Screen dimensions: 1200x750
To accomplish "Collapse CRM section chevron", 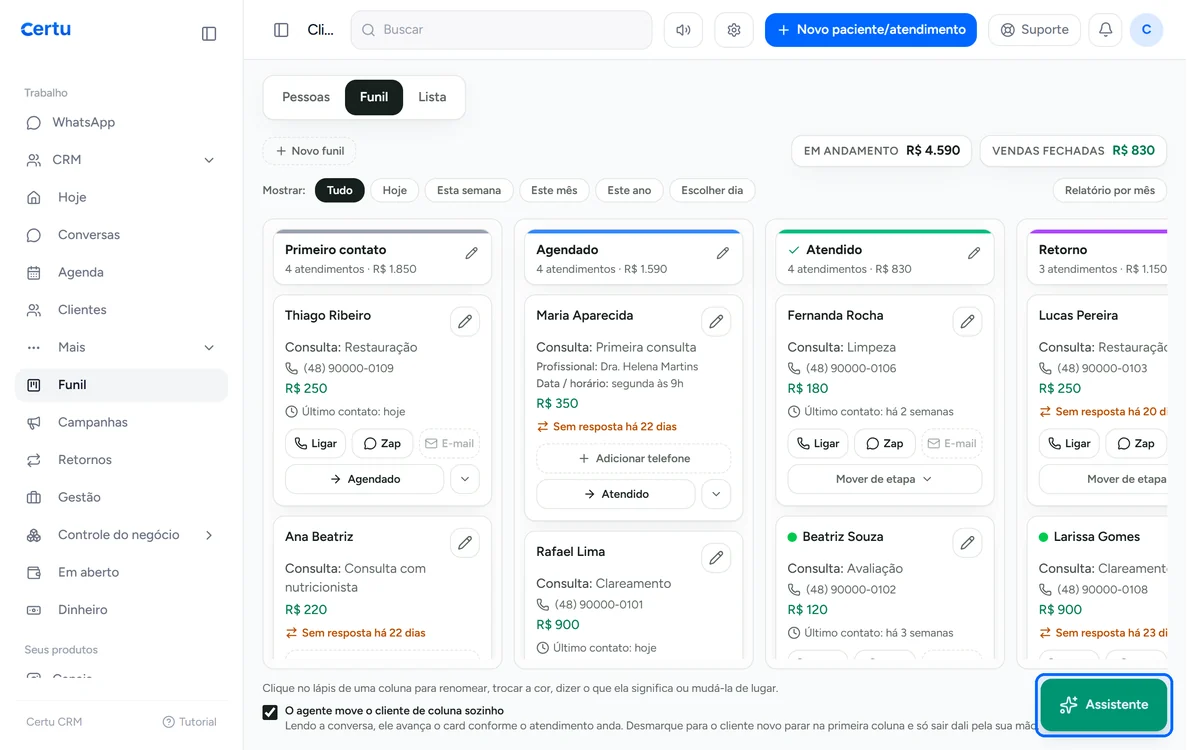I will 209,160.
